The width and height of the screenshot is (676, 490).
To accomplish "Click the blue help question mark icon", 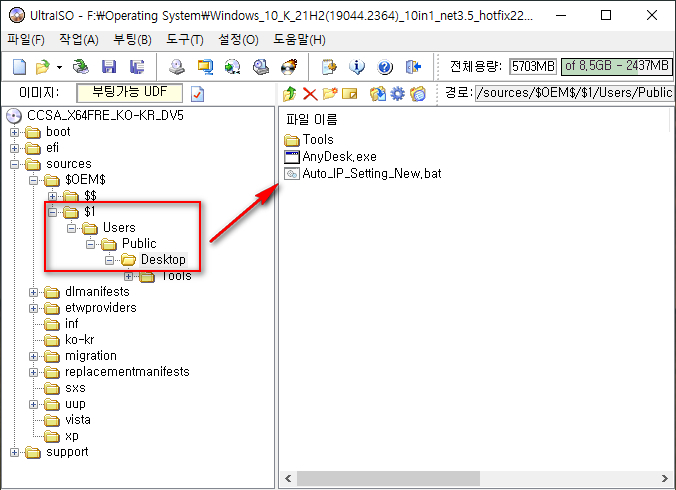I will point(385,67).
